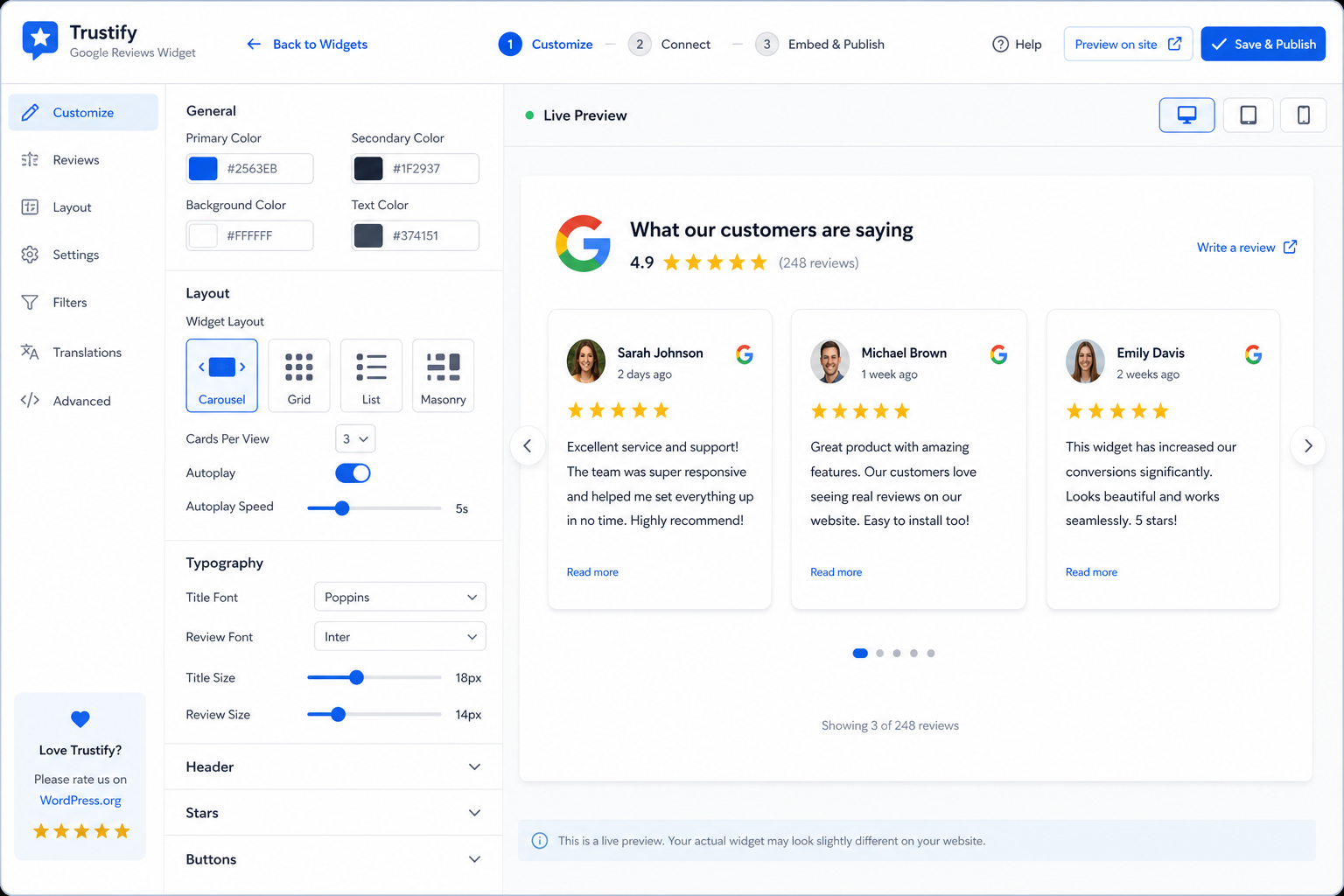
Task: Click the external link icon next to Write a review
Action: 1290,247
